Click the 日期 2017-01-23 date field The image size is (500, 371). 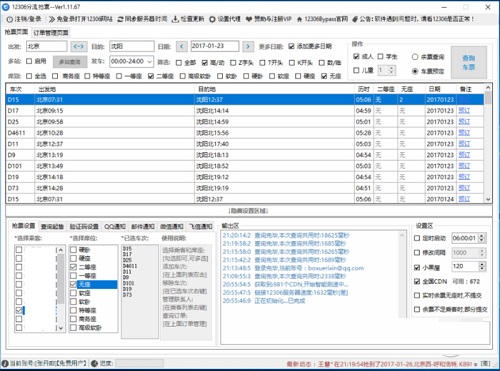click(215, 46)
